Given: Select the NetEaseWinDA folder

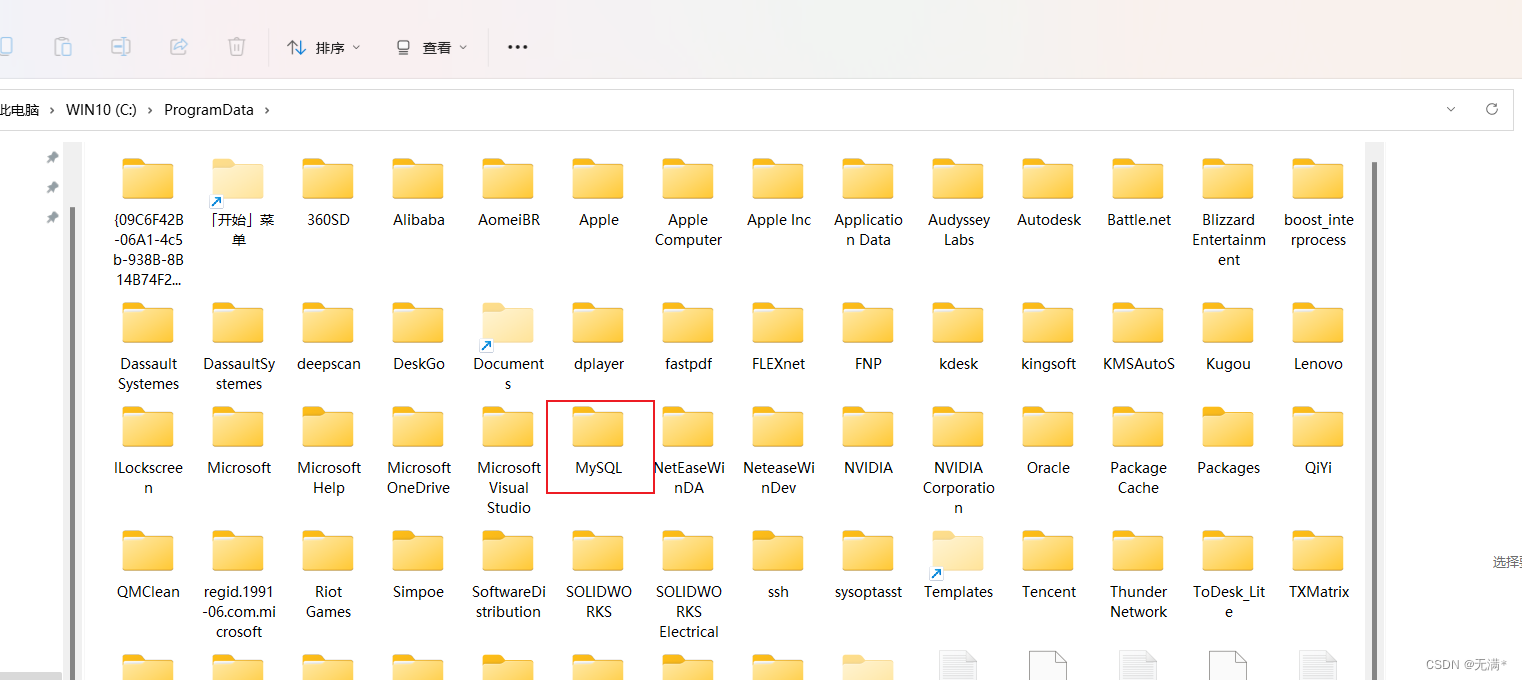Looking at the screenshot, I should click(x=688, y=451).
